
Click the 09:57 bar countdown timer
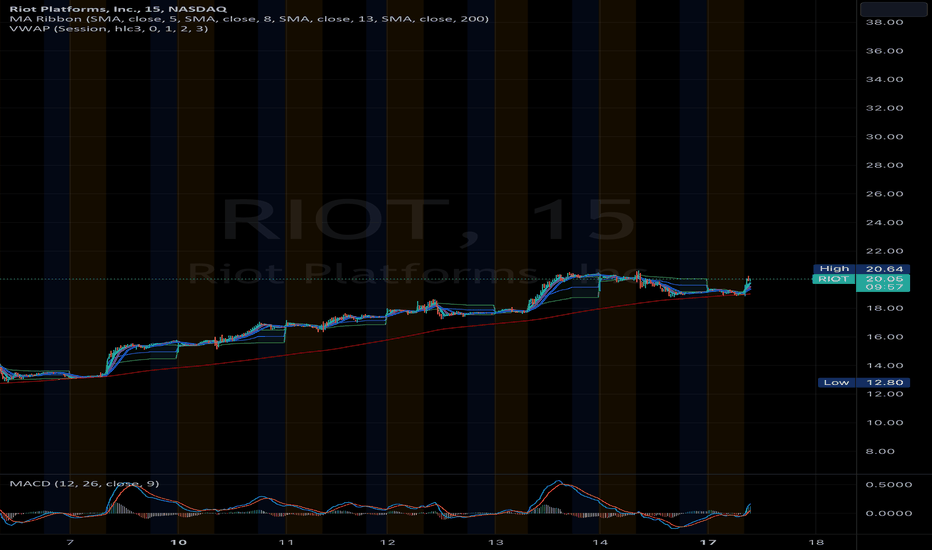click(883, 287)
